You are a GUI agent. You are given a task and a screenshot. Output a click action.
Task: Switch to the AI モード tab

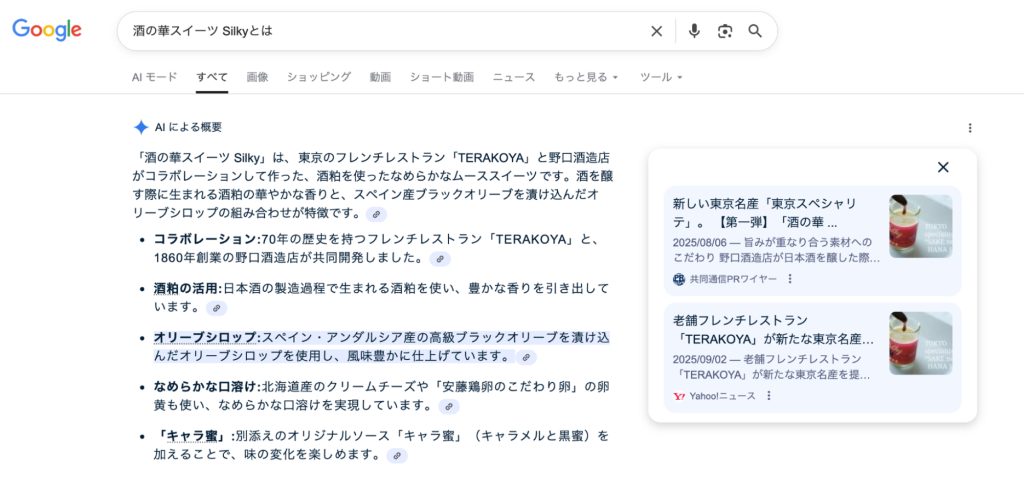coord(154,77)
